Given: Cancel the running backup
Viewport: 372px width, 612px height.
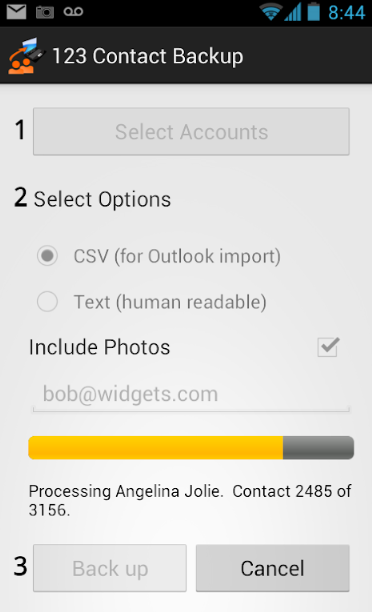Looking at the screenshot, I should point(272,568).
